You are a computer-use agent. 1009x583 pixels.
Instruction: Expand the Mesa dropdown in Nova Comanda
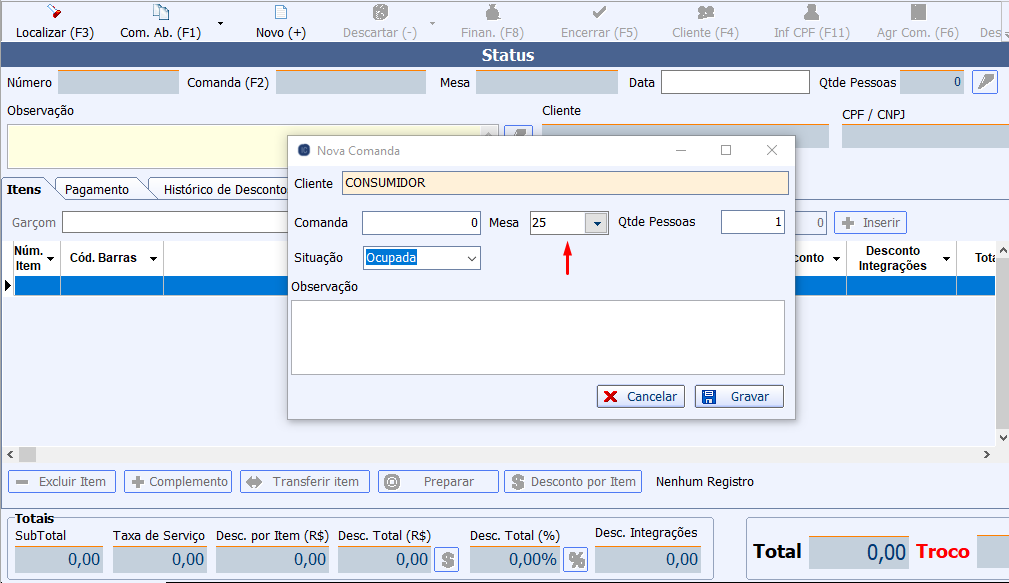tap(596, 223)
